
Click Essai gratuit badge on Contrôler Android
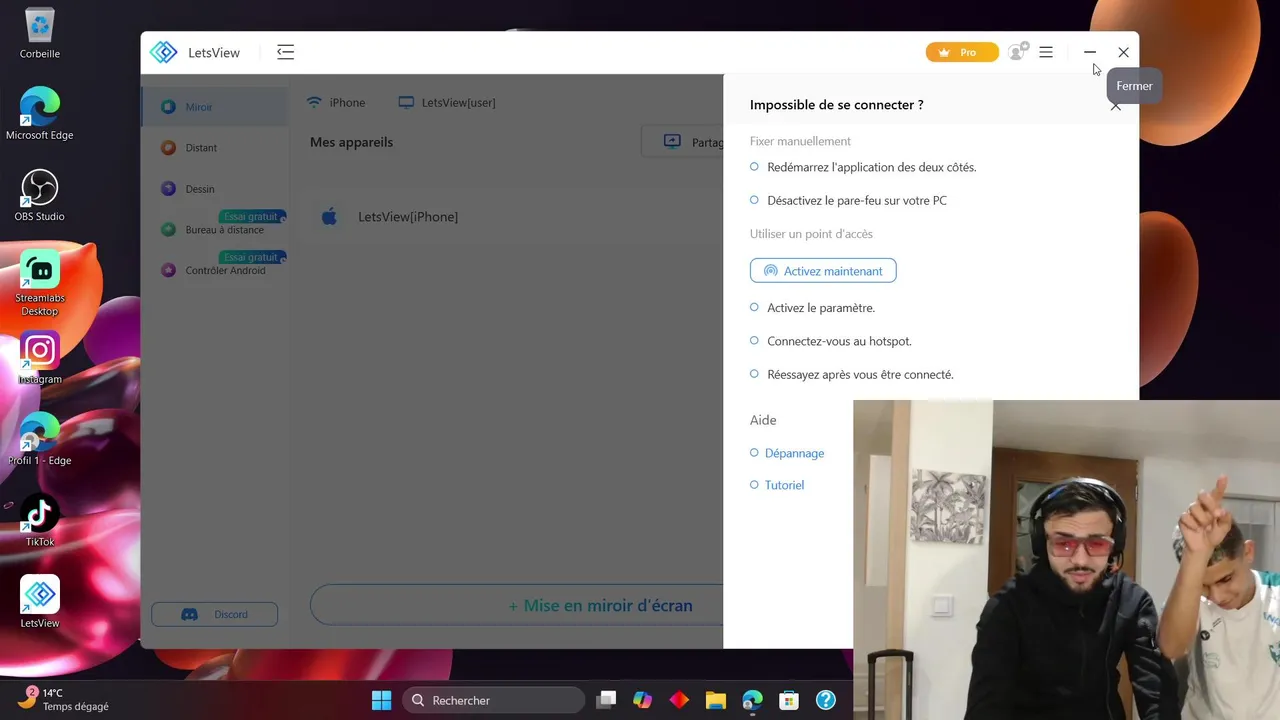click(253, 257)
